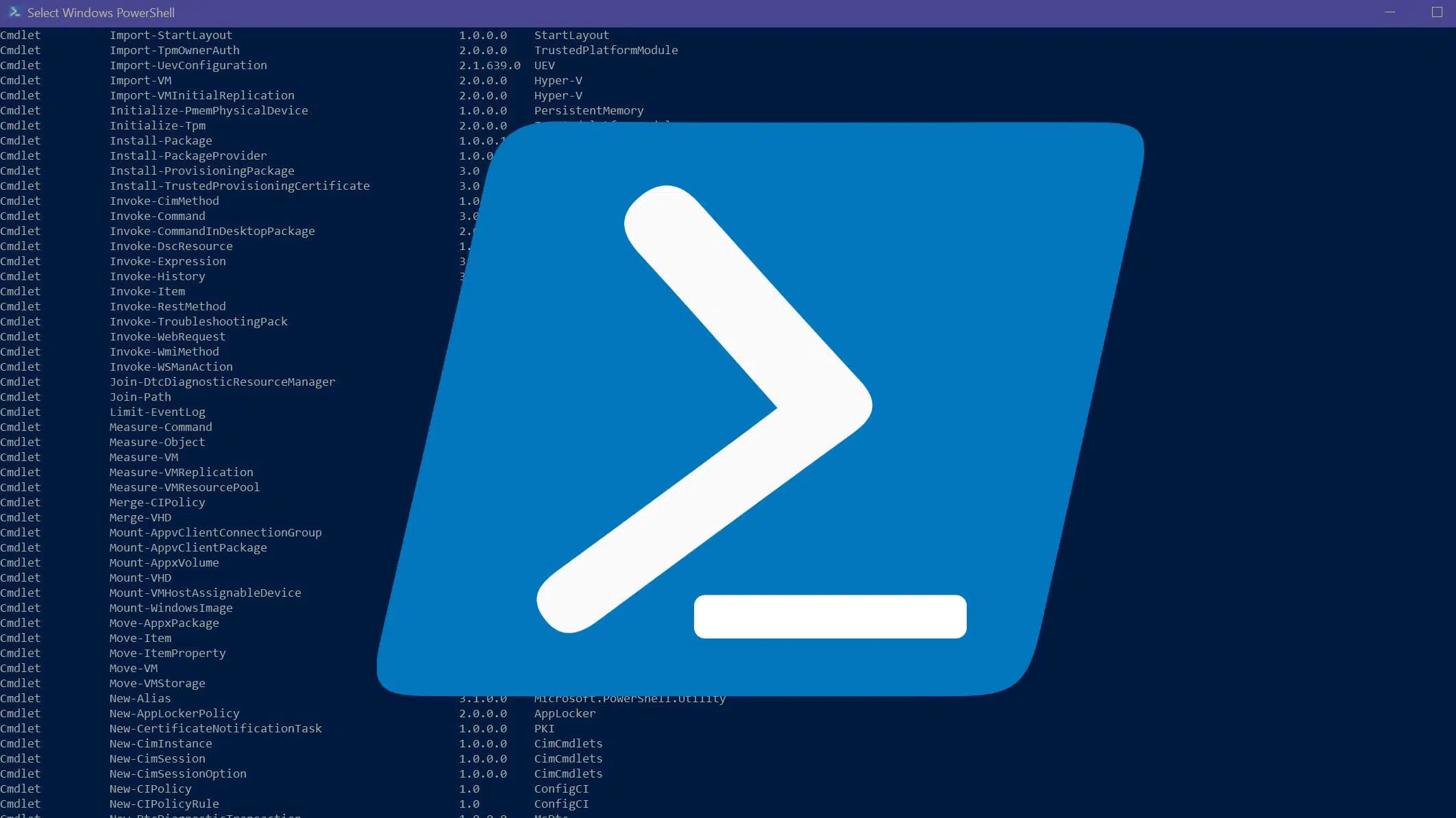The height and width of the screenshot is (818, 1456).
Task: Click the PowerShell icon in title bar
Action: [14, 12]
